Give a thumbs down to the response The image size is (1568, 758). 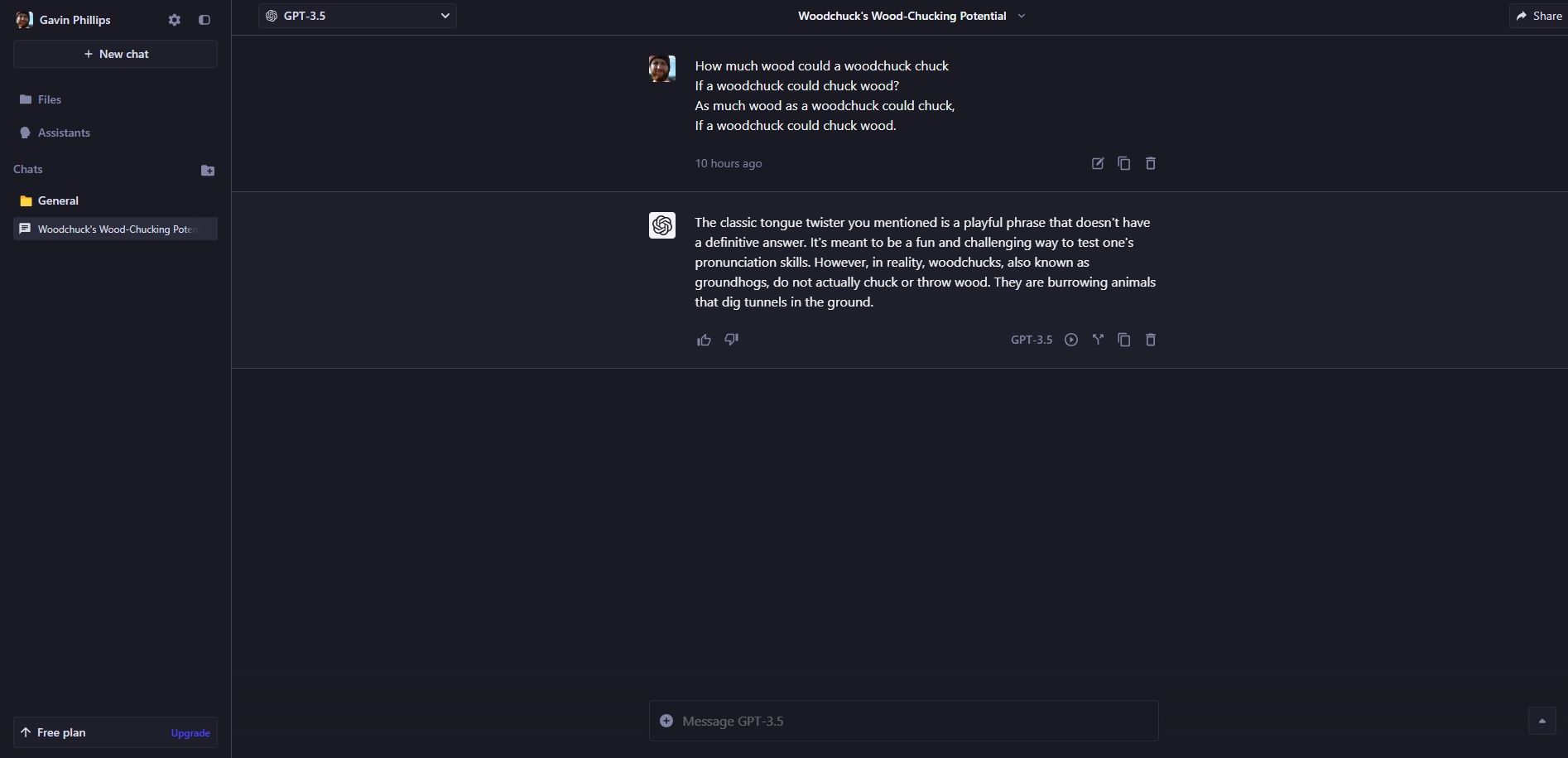click(730, 340)
